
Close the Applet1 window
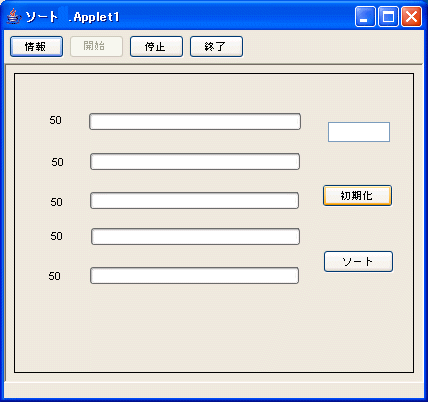click(411, 16)
